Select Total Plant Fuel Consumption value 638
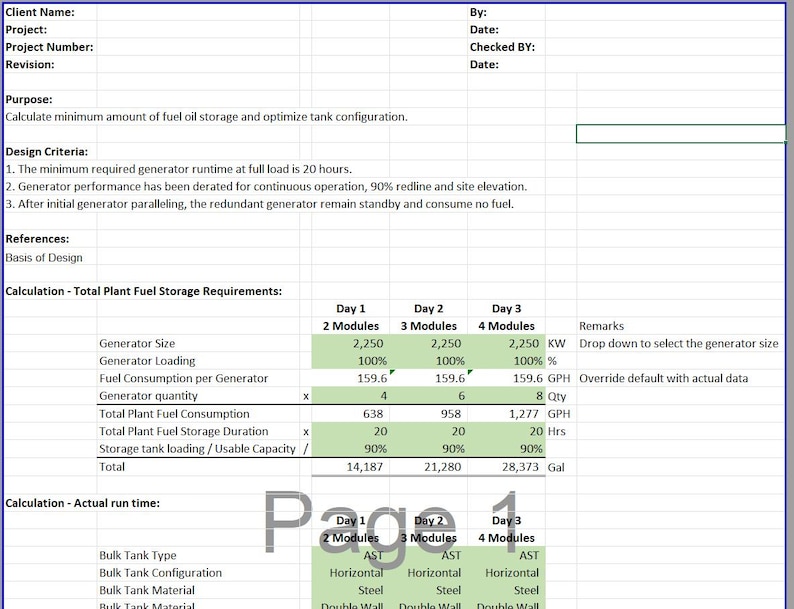Image resolution: width=794 pixels, height=609 pixels. pos(351,414)
